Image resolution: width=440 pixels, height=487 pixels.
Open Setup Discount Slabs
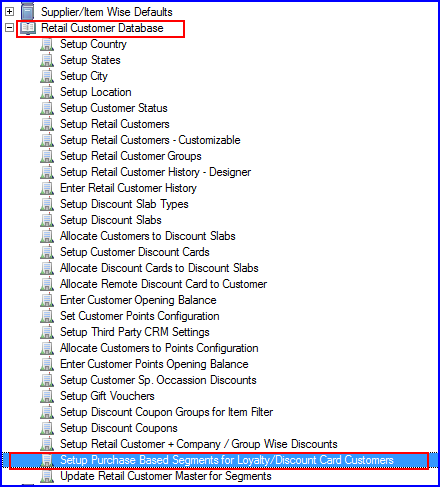(x=111, y=220)
